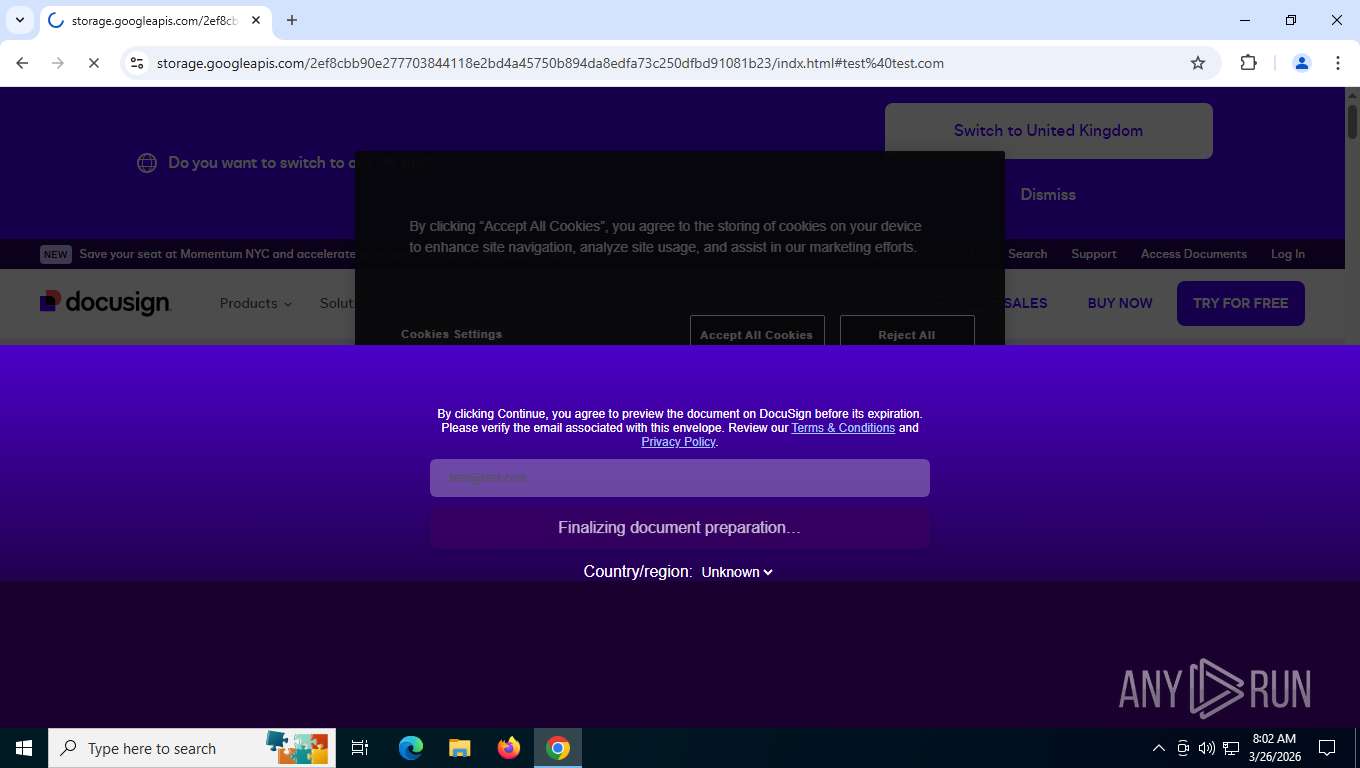Click the address bar URL
The height and width of the screenshot is (768, 1360).
(x=550, y=63)
